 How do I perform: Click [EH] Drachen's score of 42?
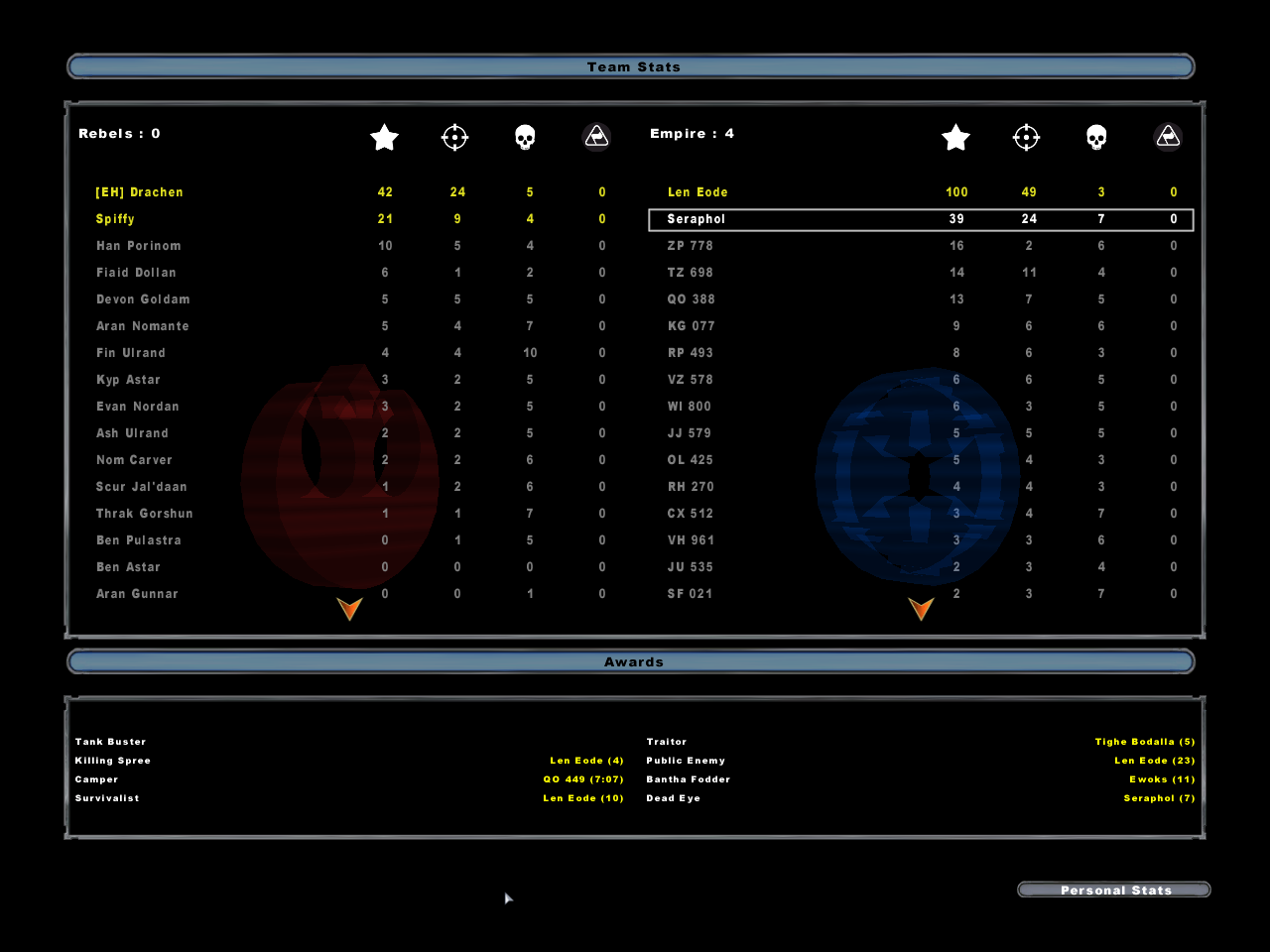point(385,192)
